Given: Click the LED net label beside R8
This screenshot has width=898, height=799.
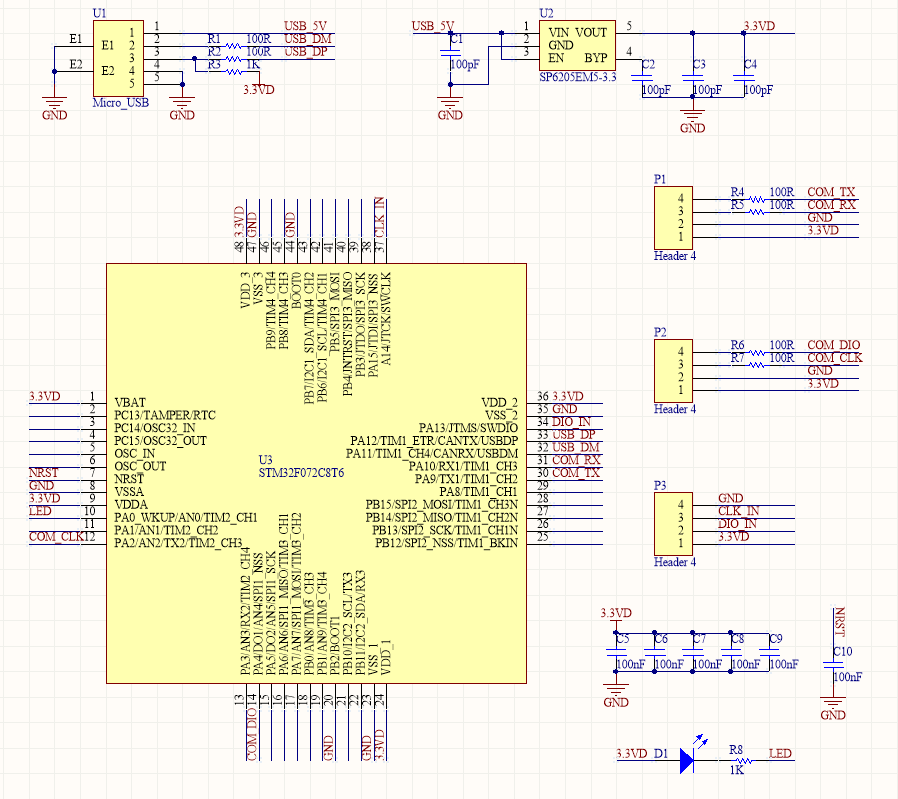Looking at the screenshot, I should pos(780,754).
